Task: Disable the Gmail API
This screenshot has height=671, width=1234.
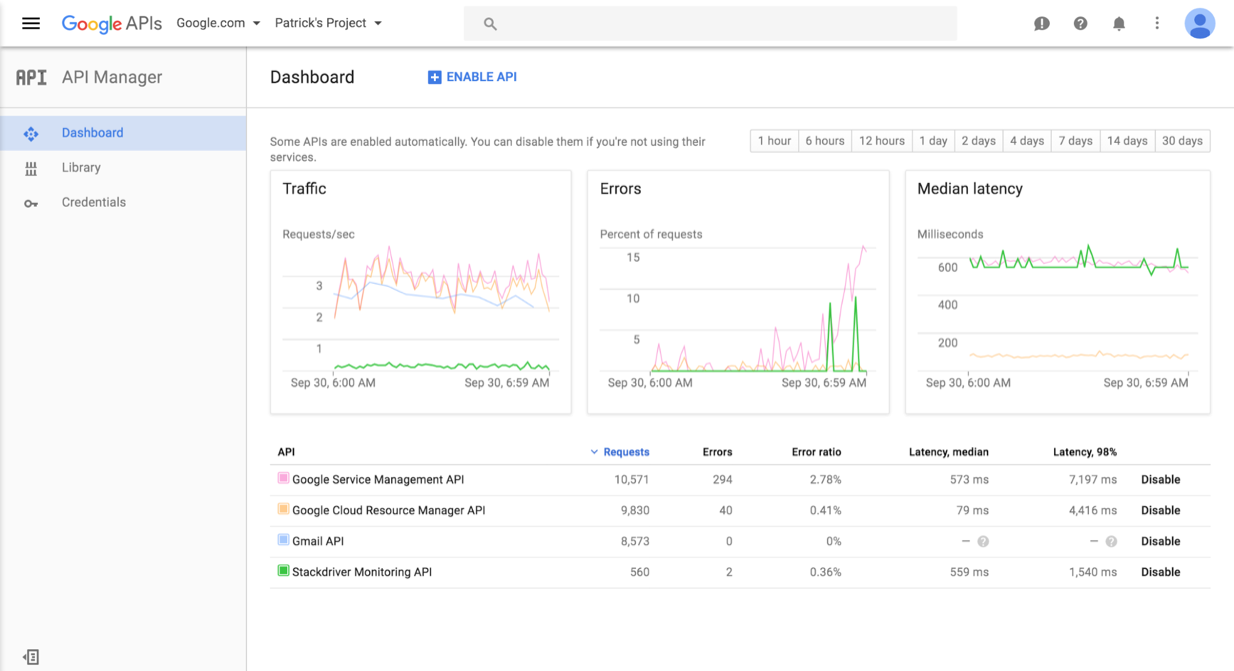Action: coord(1160,542)
